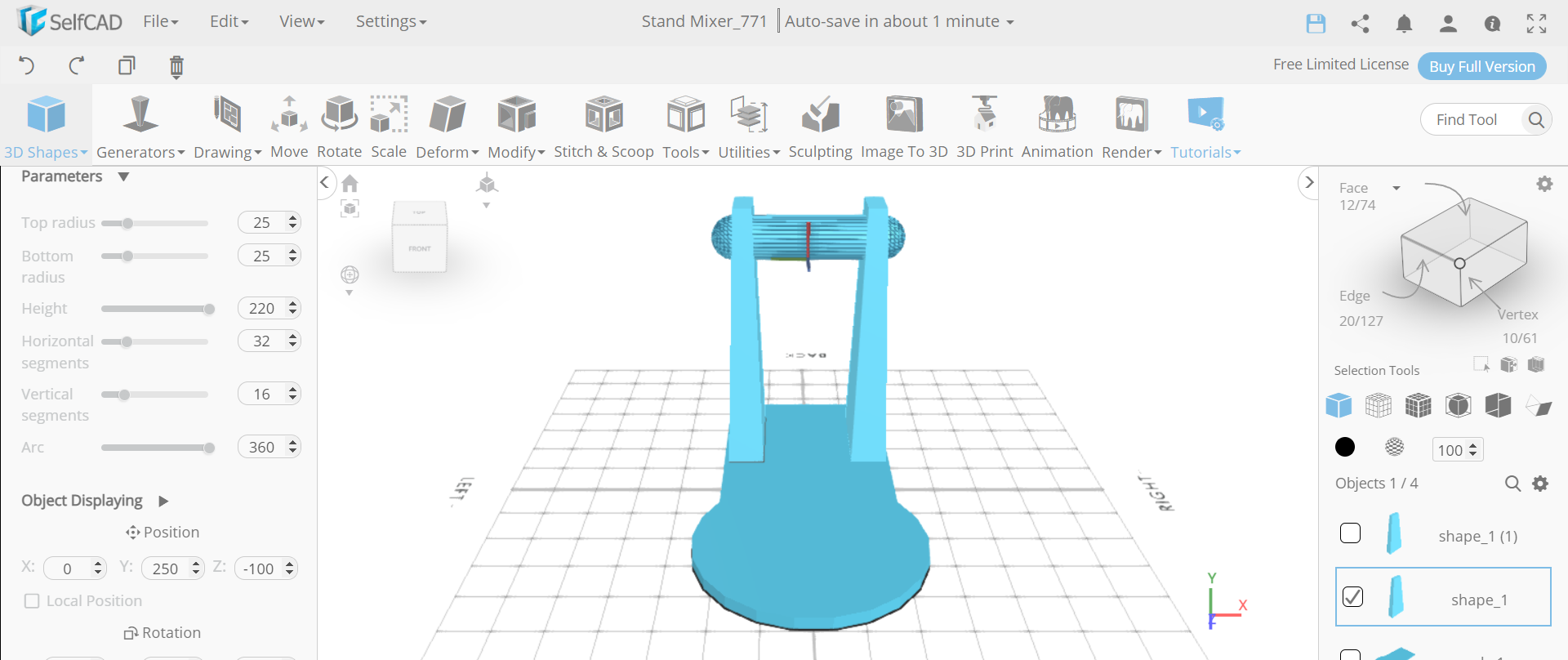Open the Auto-save dropdown
The image size is (1568, 660).
[x=899, y=22]
